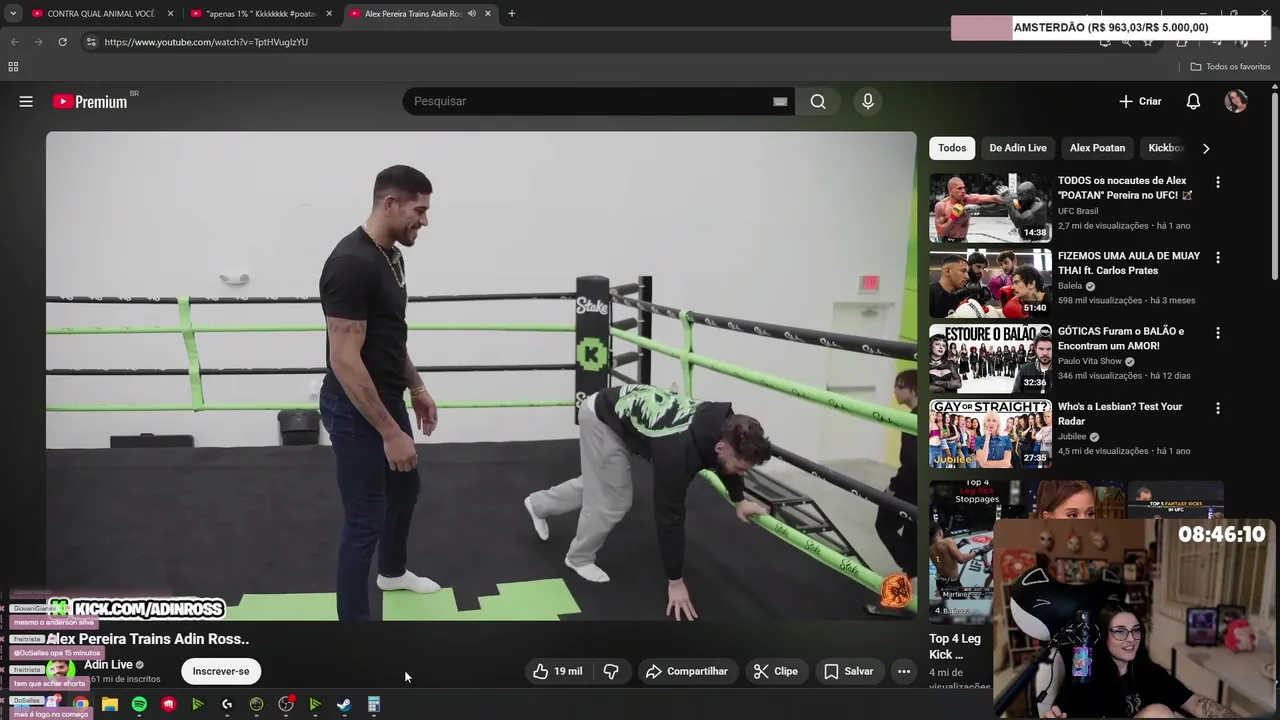Open a new browser tab
The height and width of the screenshot is (720, 1280).
pyautogui.click(x=511, y=13)
